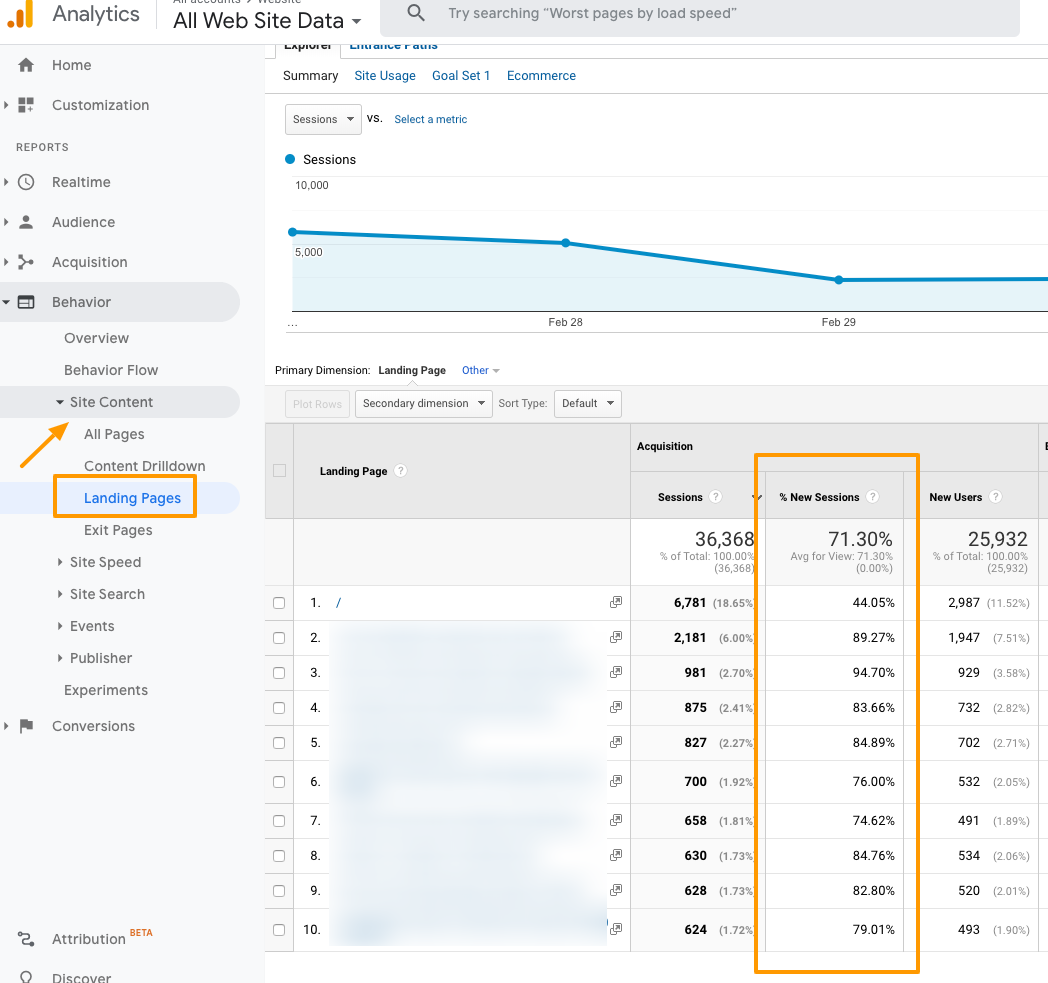Toggle the select-all checkbox in table header
1048x983 pixels.
coord(279,470)
